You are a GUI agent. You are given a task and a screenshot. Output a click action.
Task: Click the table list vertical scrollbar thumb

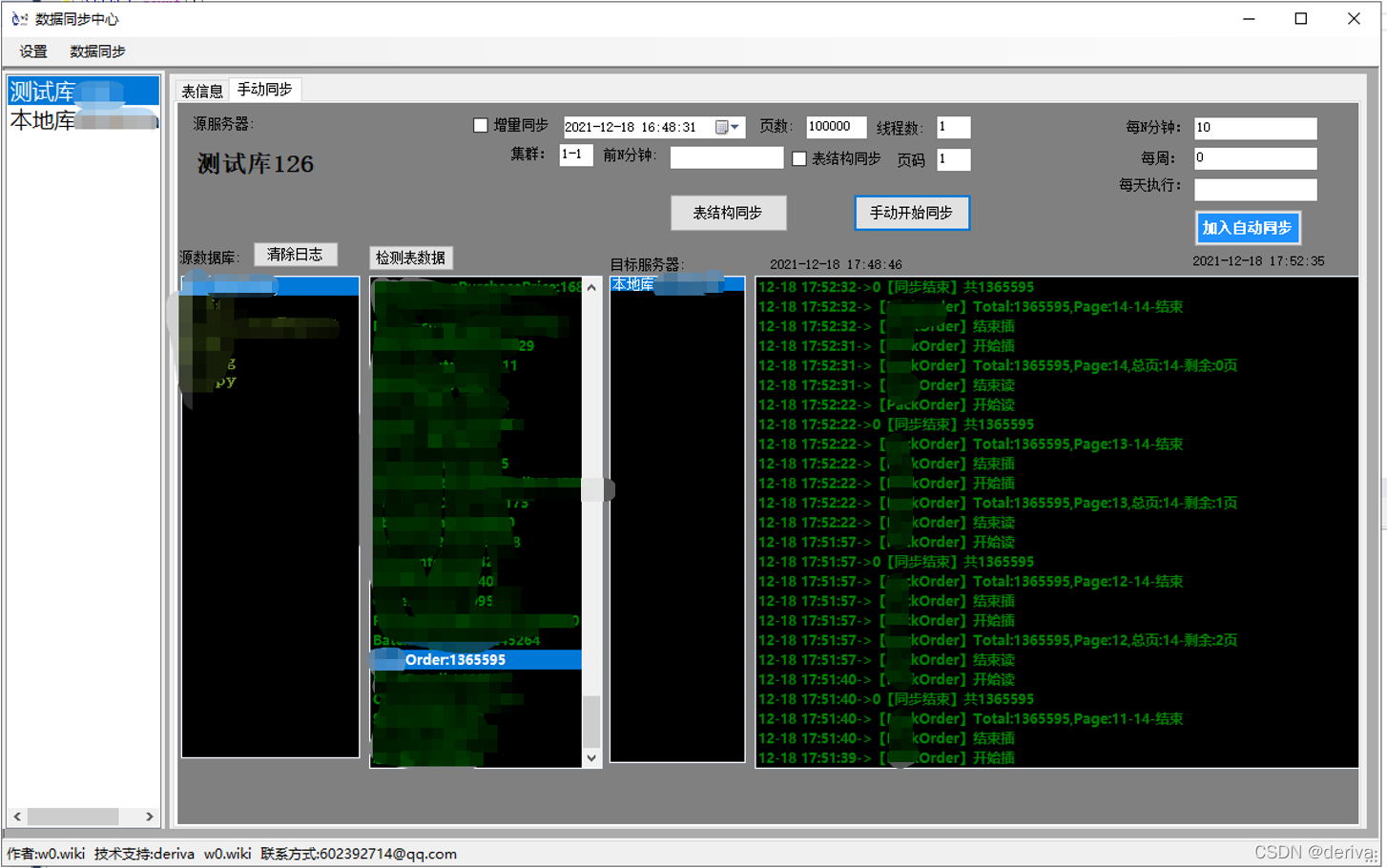591,722
